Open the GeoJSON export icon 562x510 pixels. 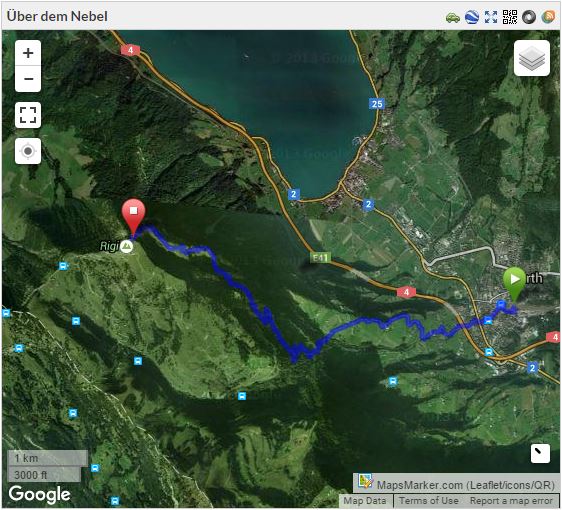tap(529, 17)
